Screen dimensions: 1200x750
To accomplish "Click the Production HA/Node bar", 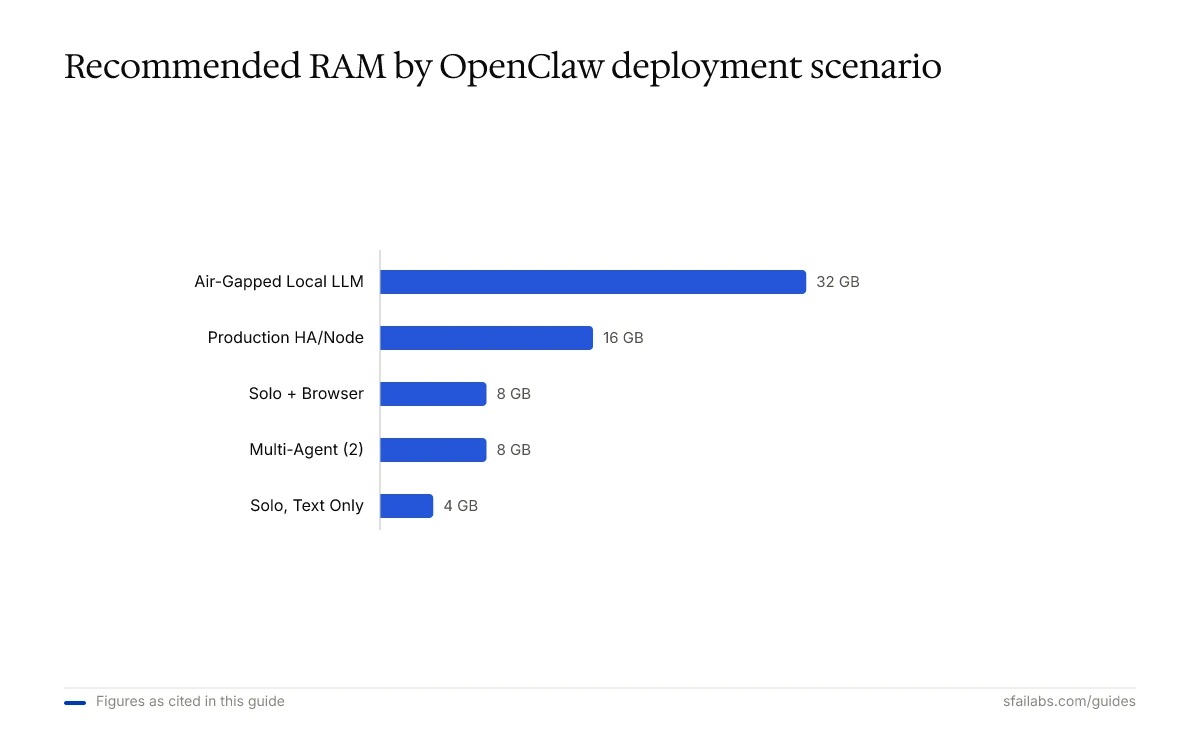I will click(486, 338).
